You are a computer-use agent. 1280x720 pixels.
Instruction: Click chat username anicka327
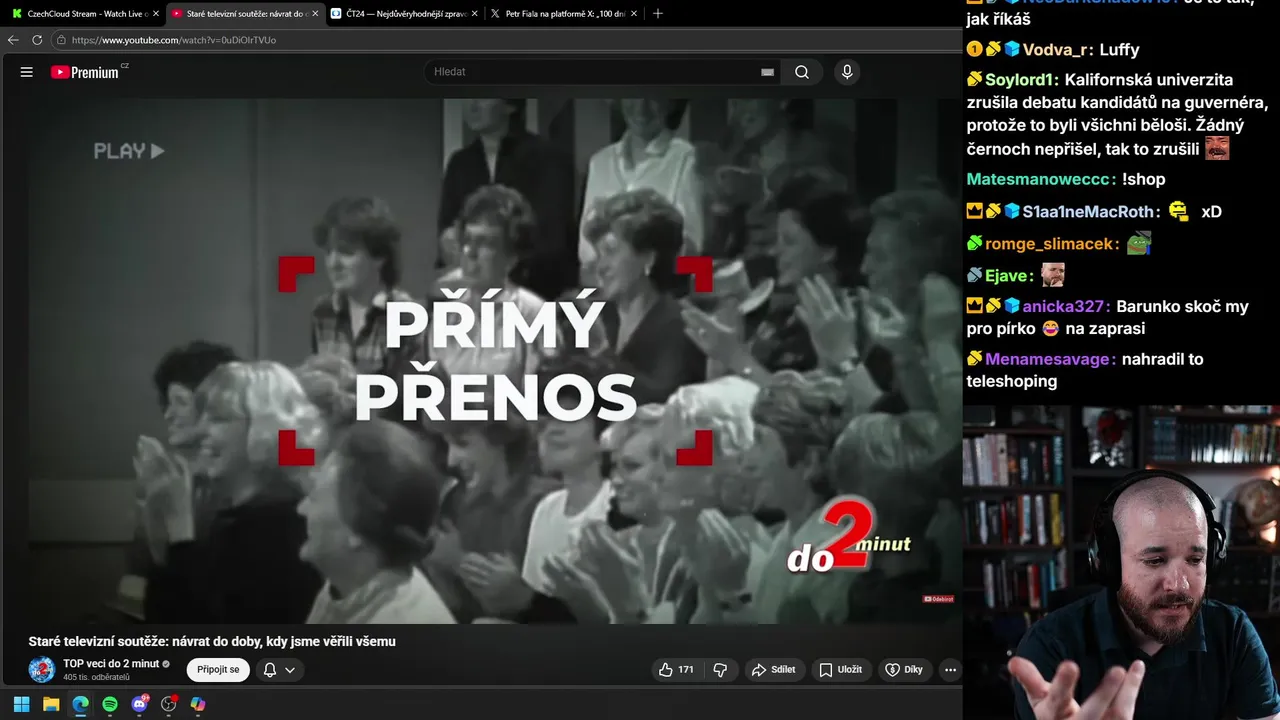pos(1064,307)
